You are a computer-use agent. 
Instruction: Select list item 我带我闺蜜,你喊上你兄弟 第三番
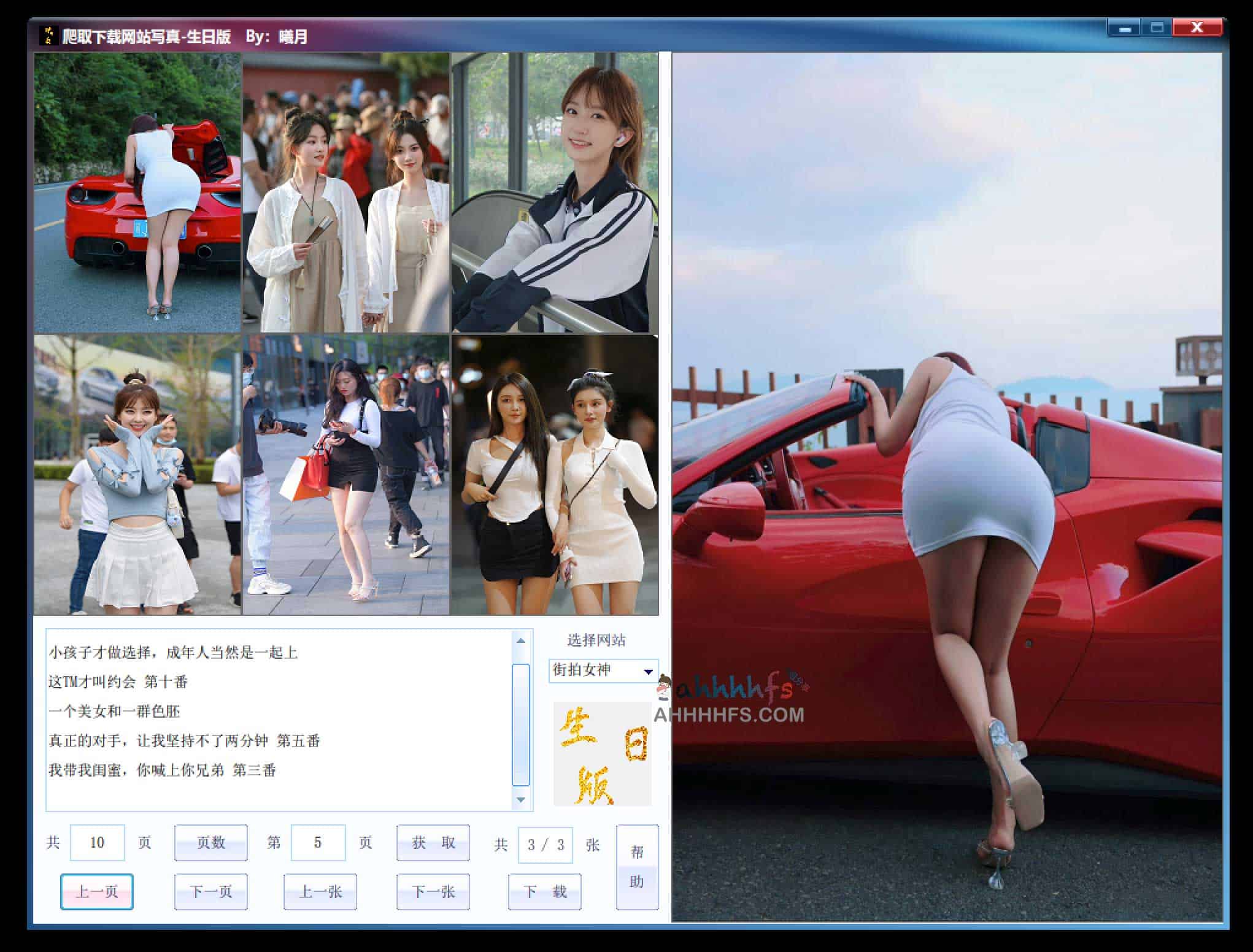163,770
